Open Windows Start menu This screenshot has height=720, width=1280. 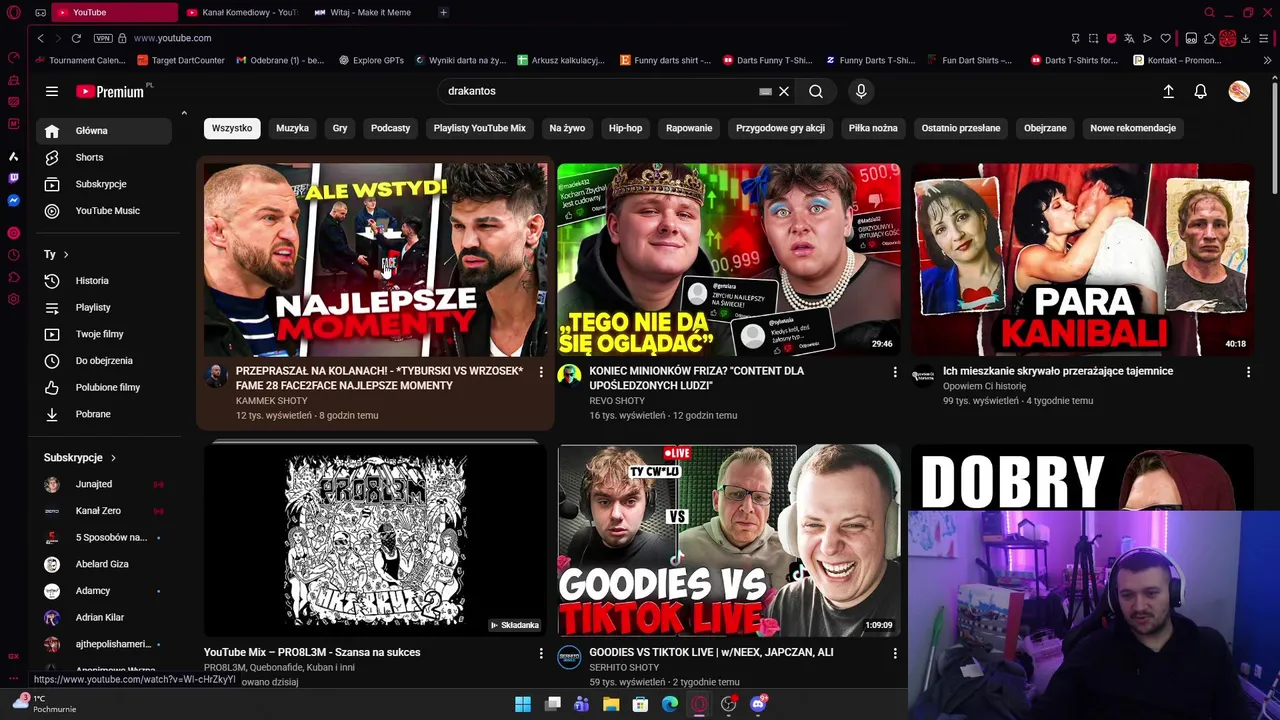coord(523,704)
